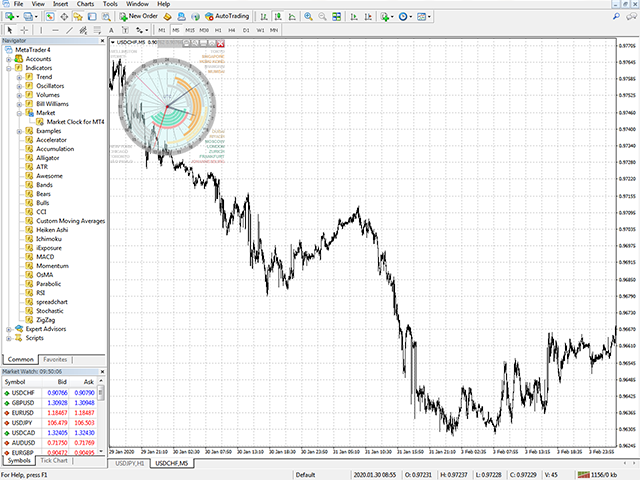Image resolution: width=640 pixels, height=480 pixels.
Task: Open the chart templates icon
Action: (x=422, y=16)
